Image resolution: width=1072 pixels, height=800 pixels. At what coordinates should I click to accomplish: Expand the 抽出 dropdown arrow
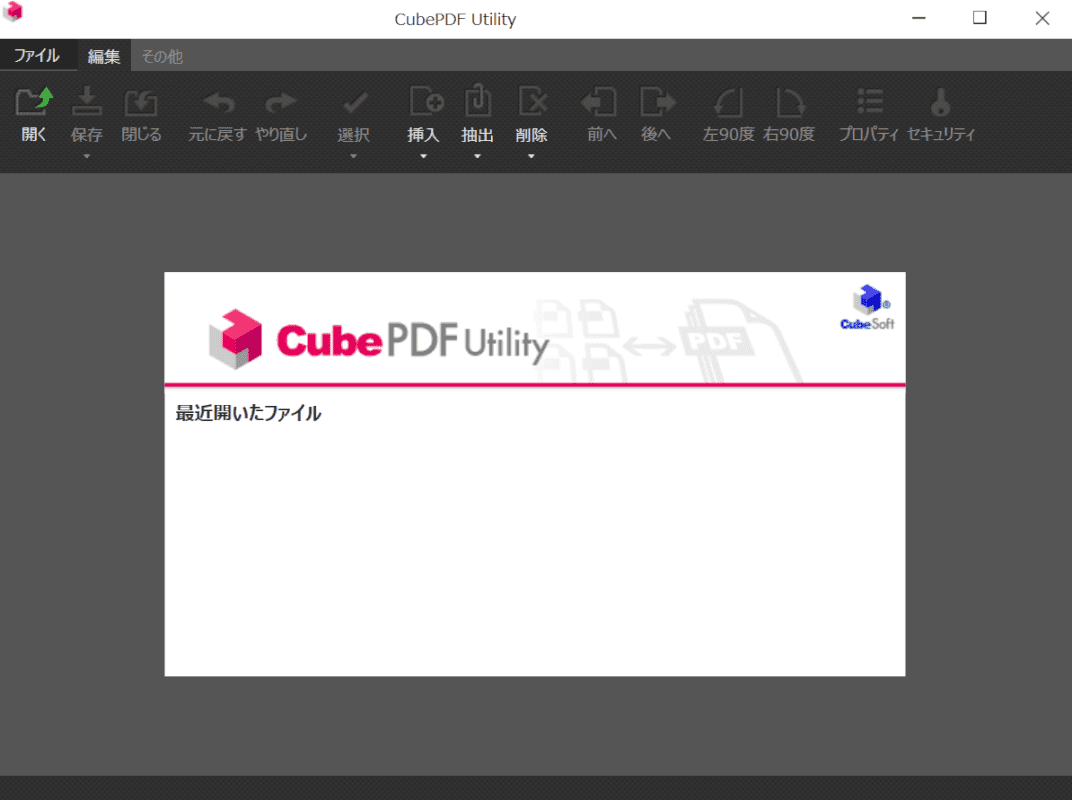(477, 157)
